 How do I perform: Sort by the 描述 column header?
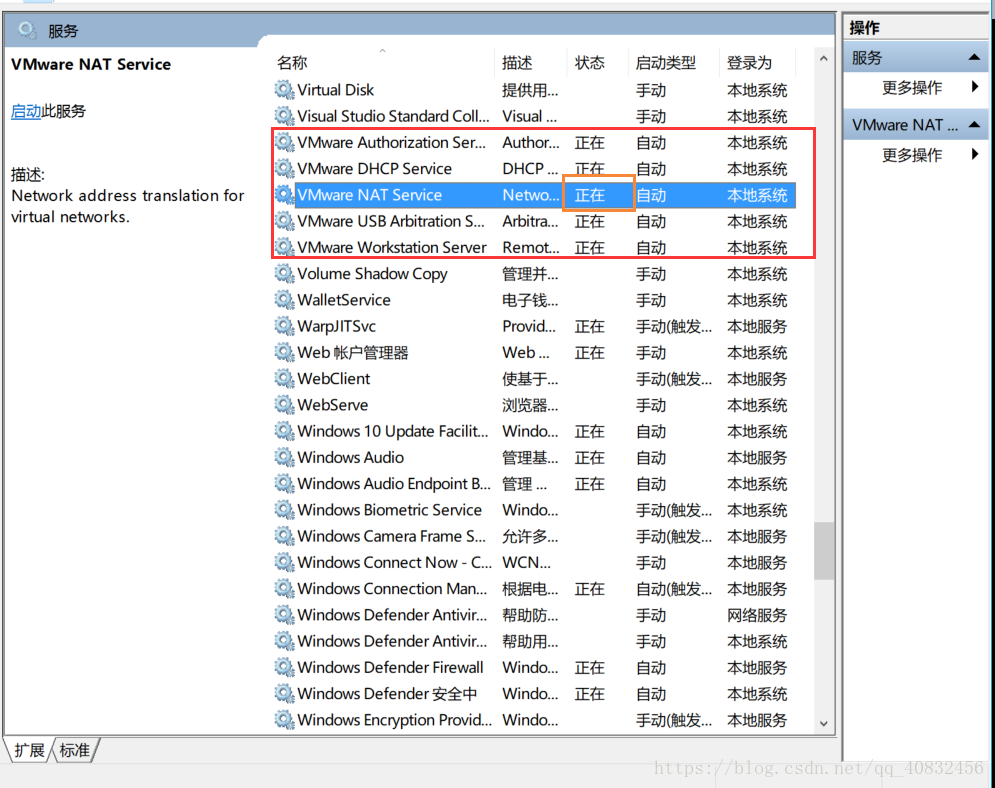click(530, 63)
